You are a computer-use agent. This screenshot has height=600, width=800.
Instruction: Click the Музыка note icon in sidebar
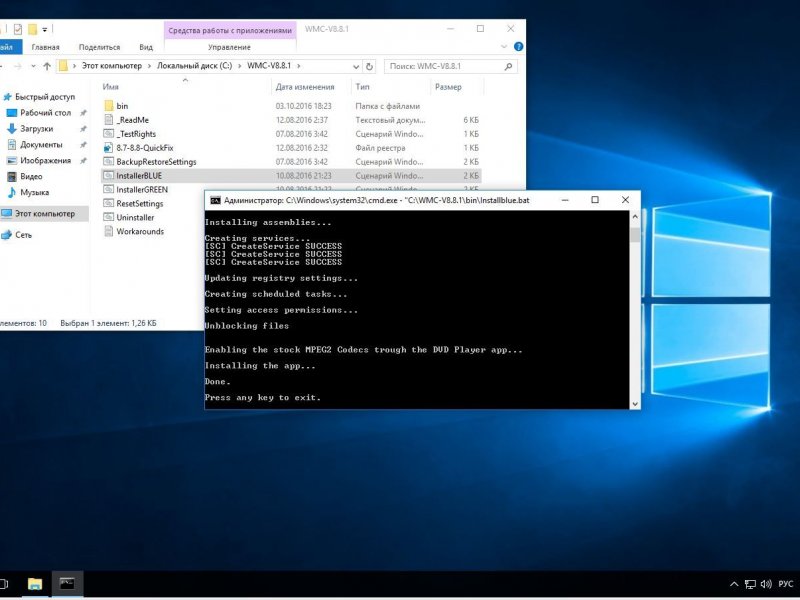click(x=11, y=192)
